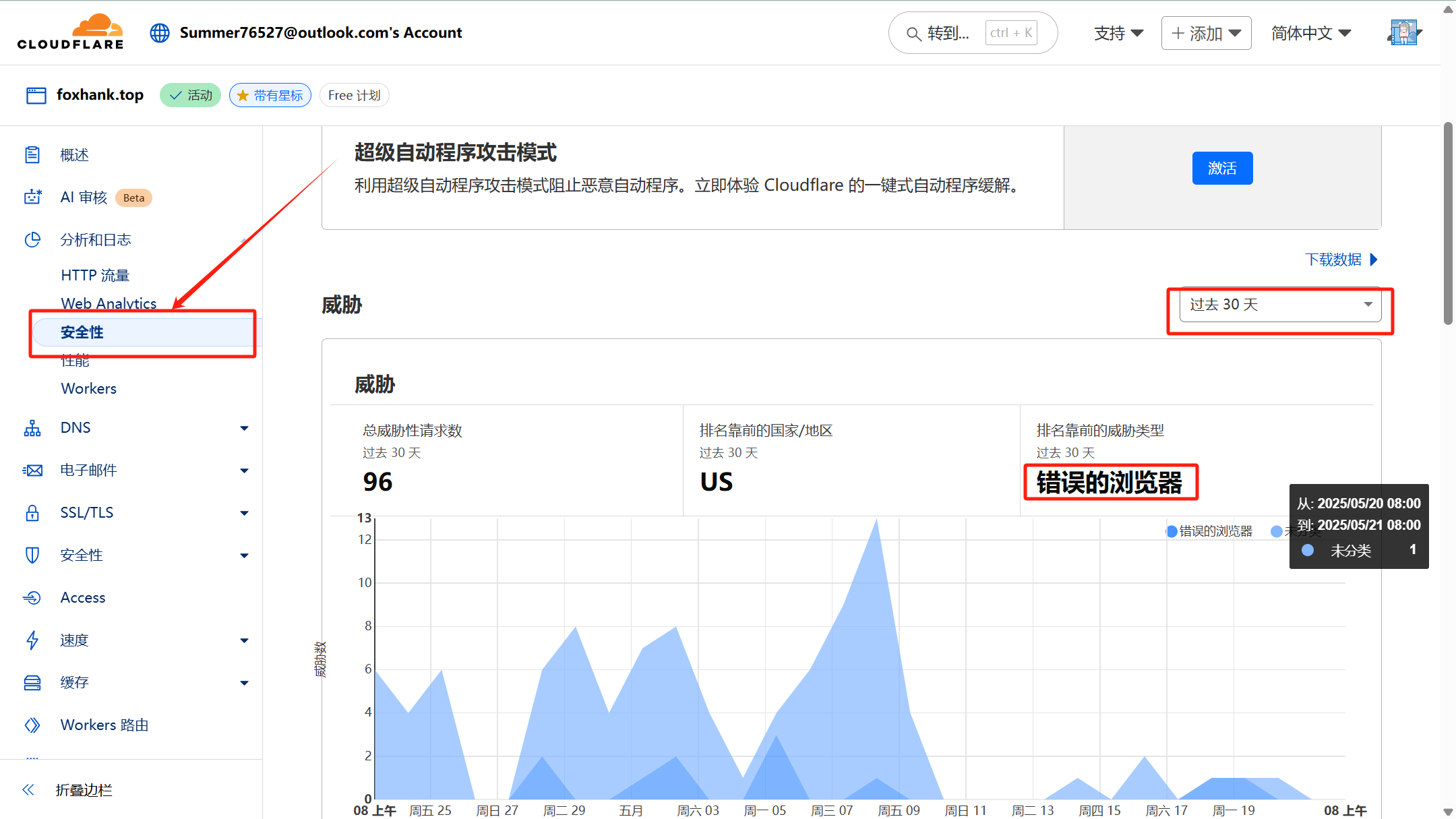Viewport: 1456px width, 819px height.
Task: Click the Access arrow icon
Action: tap(32, 598)
